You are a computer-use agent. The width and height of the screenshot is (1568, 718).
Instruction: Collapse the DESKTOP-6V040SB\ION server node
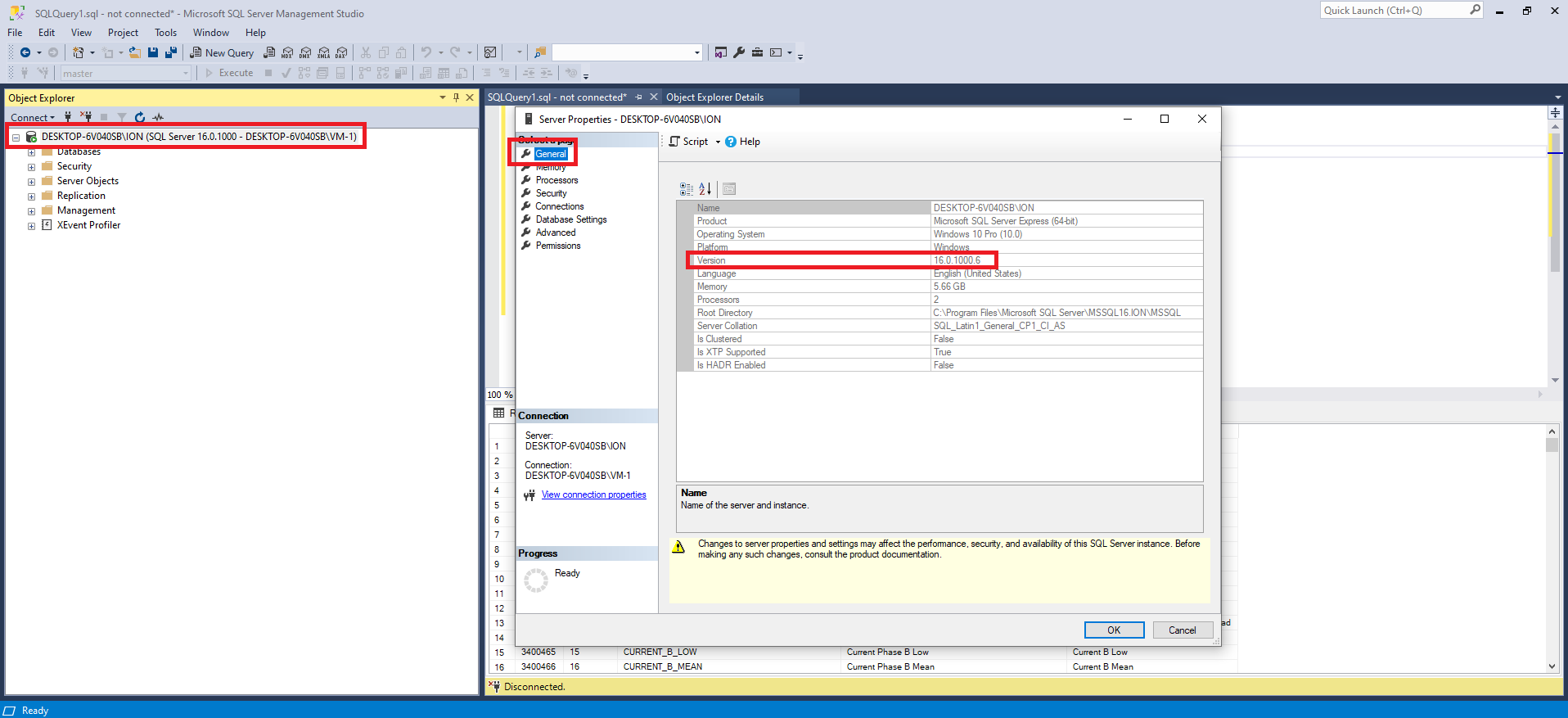click(16, 138)
